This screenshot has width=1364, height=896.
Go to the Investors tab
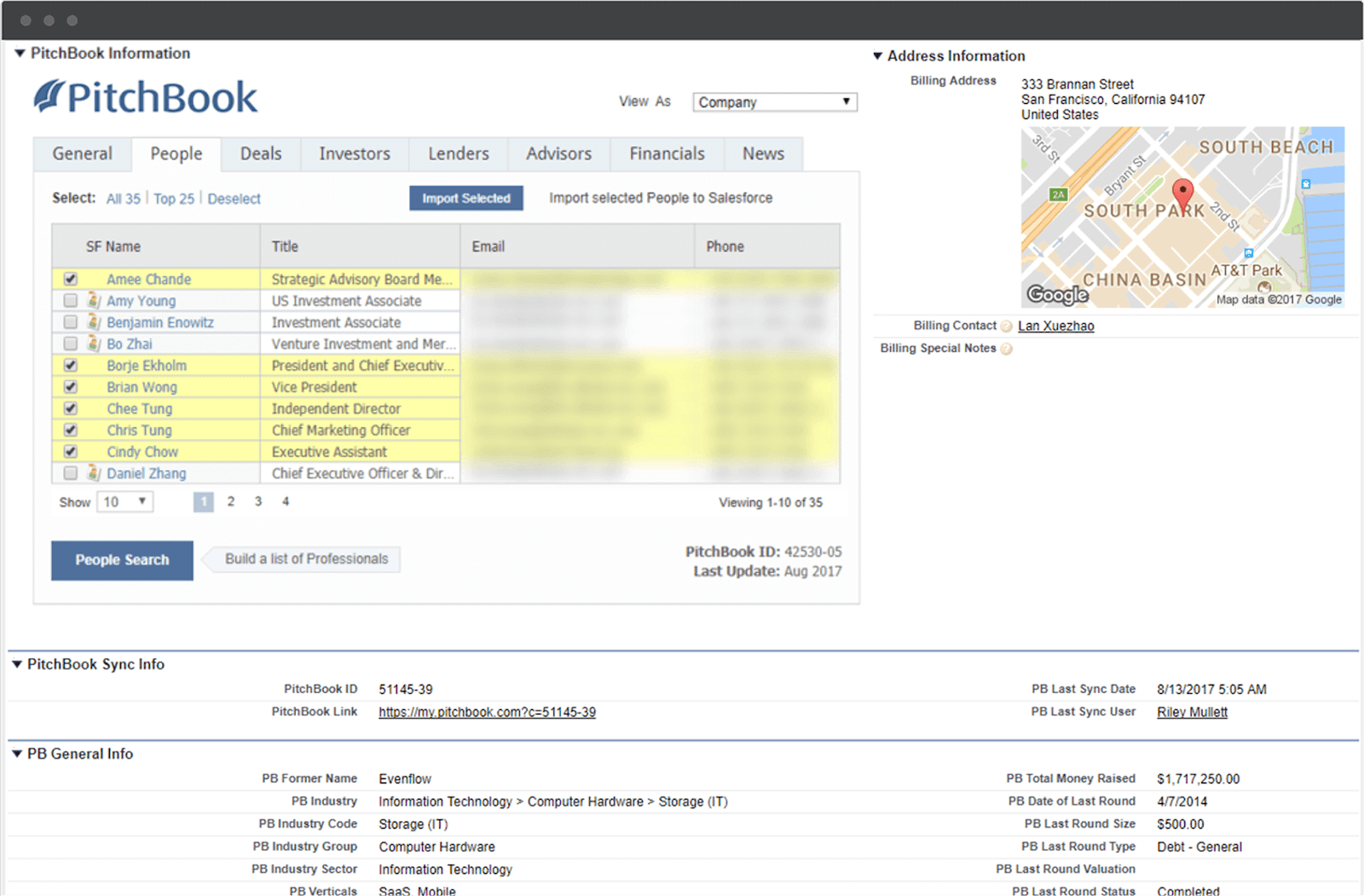[x=355, y=154]
